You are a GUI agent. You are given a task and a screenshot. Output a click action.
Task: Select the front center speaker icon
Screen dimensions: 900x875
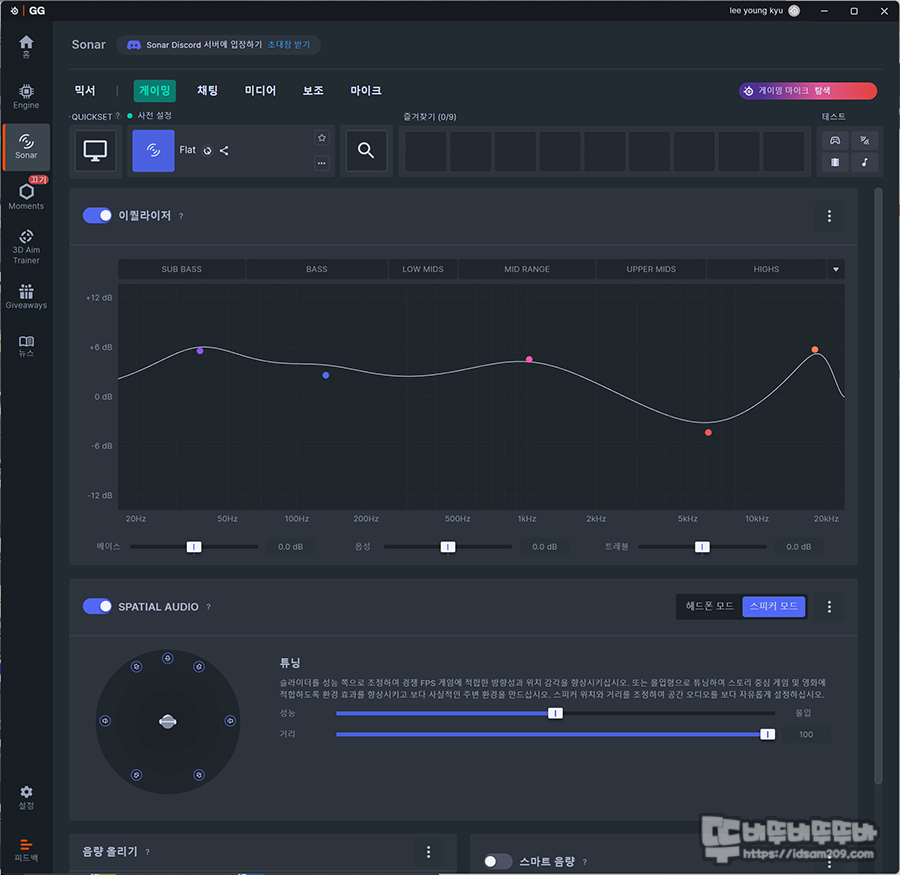tap(168, 658)
